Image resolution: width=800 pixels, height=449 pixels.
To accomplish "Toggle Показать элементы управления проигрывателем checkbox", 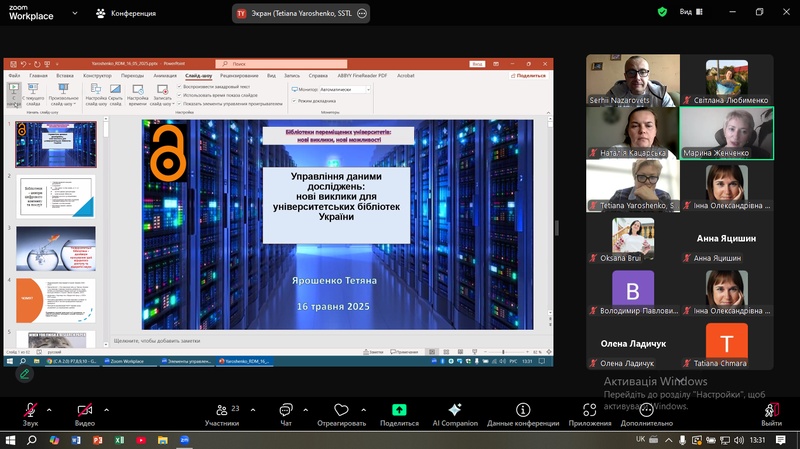I will tap(180, 104).
